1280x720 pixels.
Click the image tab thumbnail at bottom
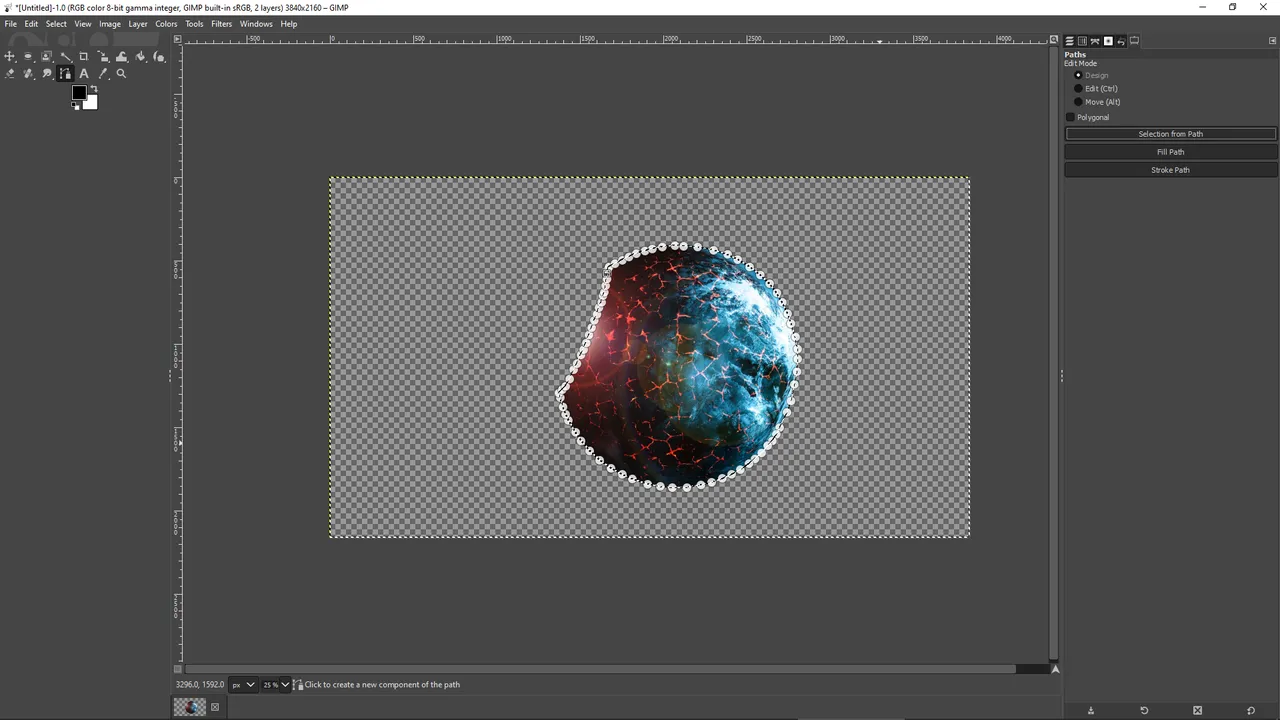189,707
